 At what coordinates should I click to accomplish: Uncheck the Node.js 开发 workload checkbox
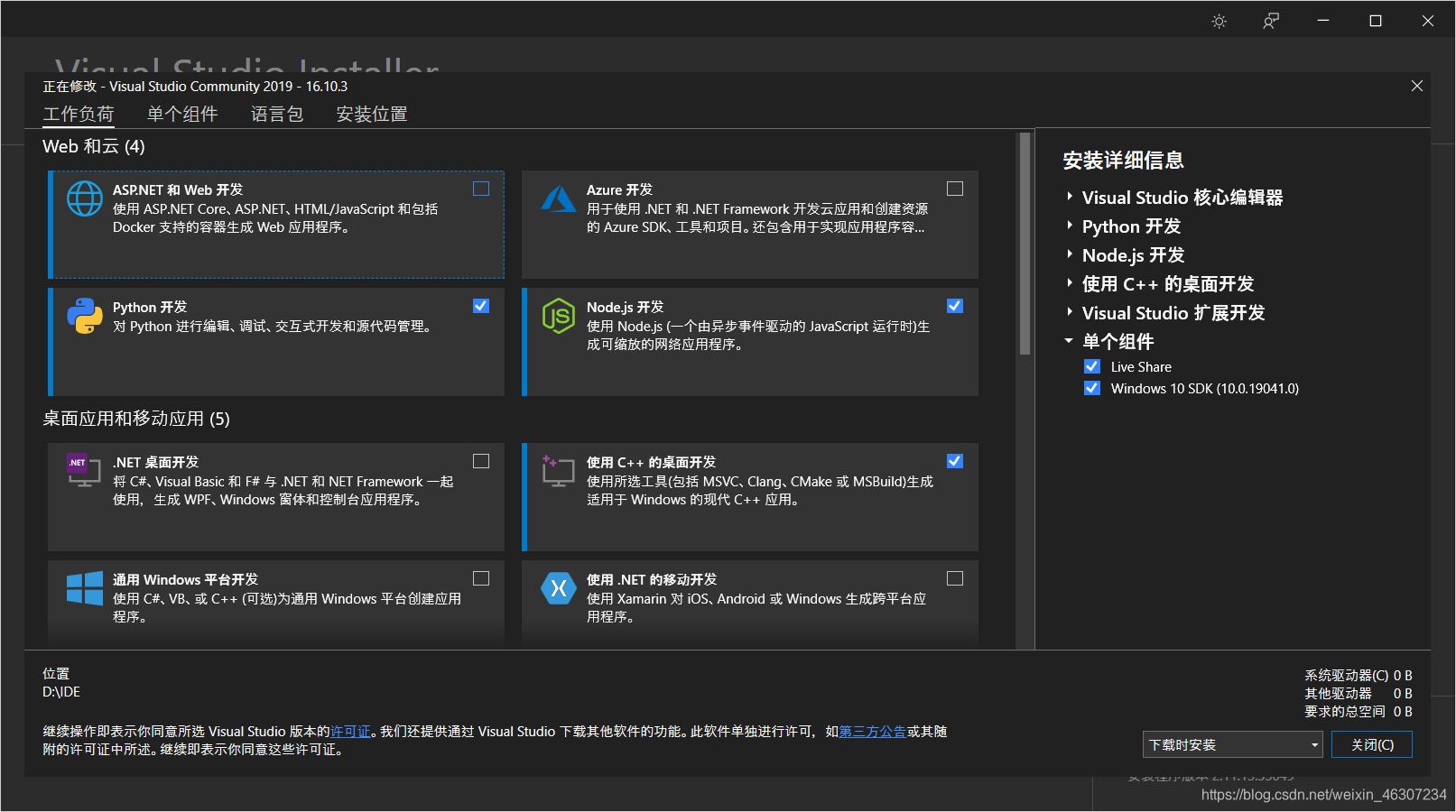(955, 306)
